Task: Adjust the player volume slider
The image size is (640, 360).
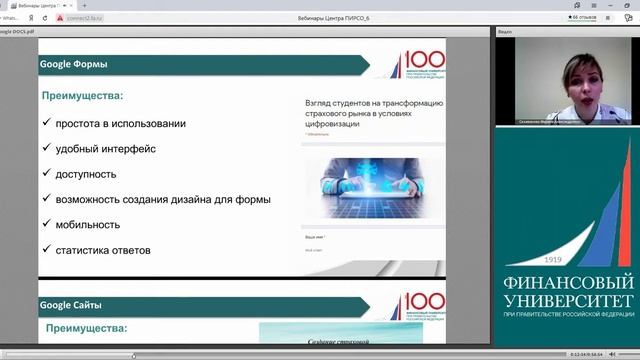Action: 629,354
